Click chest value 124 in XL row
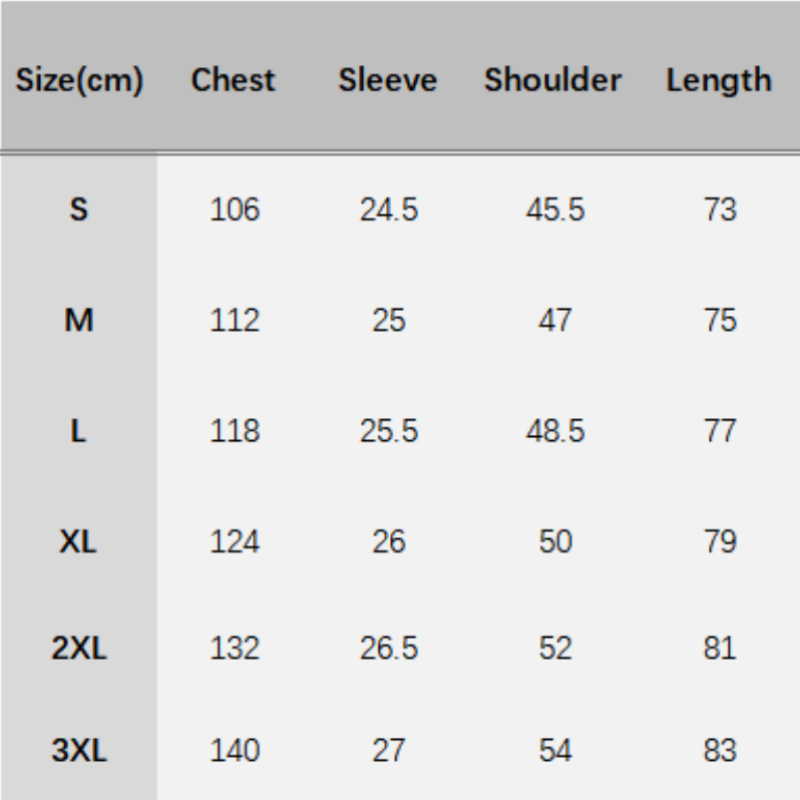The image size is (800, 800). point(235,541)
